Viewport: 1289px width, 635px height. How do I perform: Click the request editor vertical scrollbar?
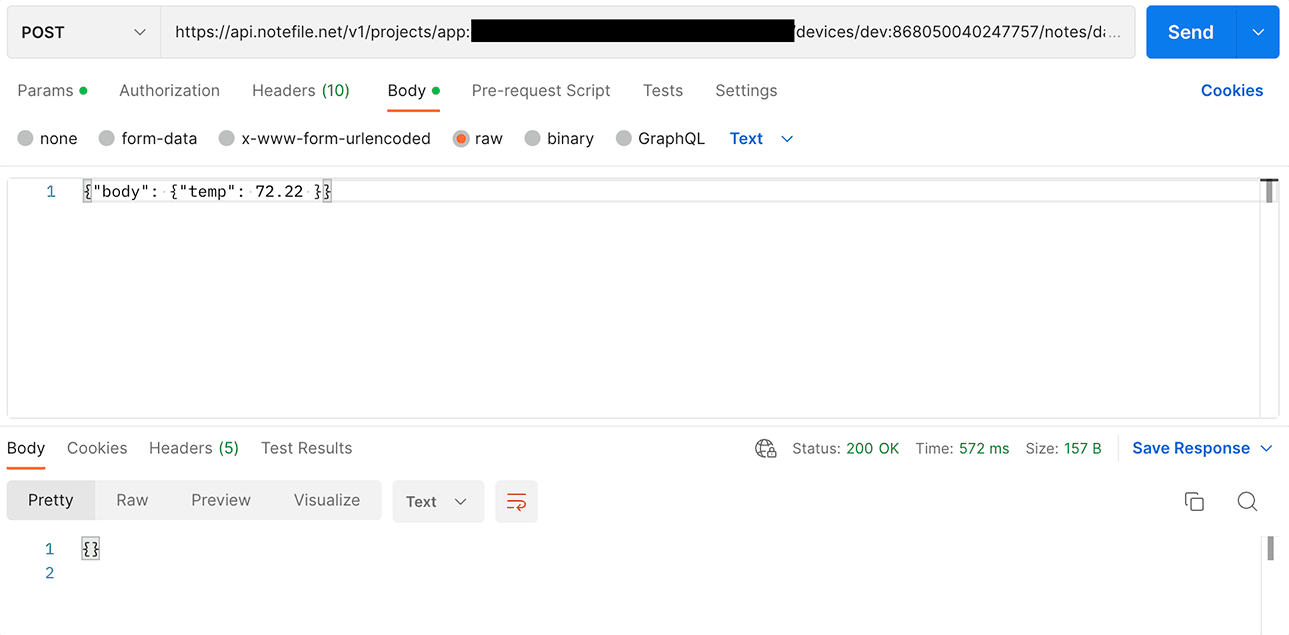(x=1270, y=191)
